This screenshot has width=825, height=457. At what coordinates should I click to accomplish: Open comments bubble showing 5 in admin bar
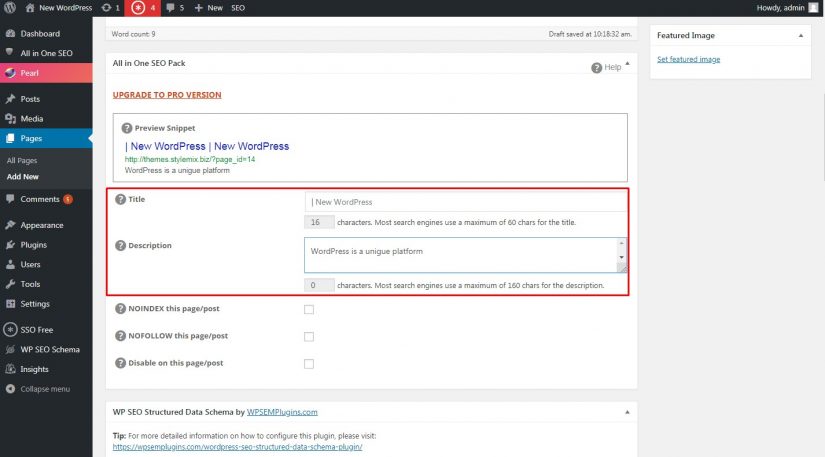click(175, 8)
